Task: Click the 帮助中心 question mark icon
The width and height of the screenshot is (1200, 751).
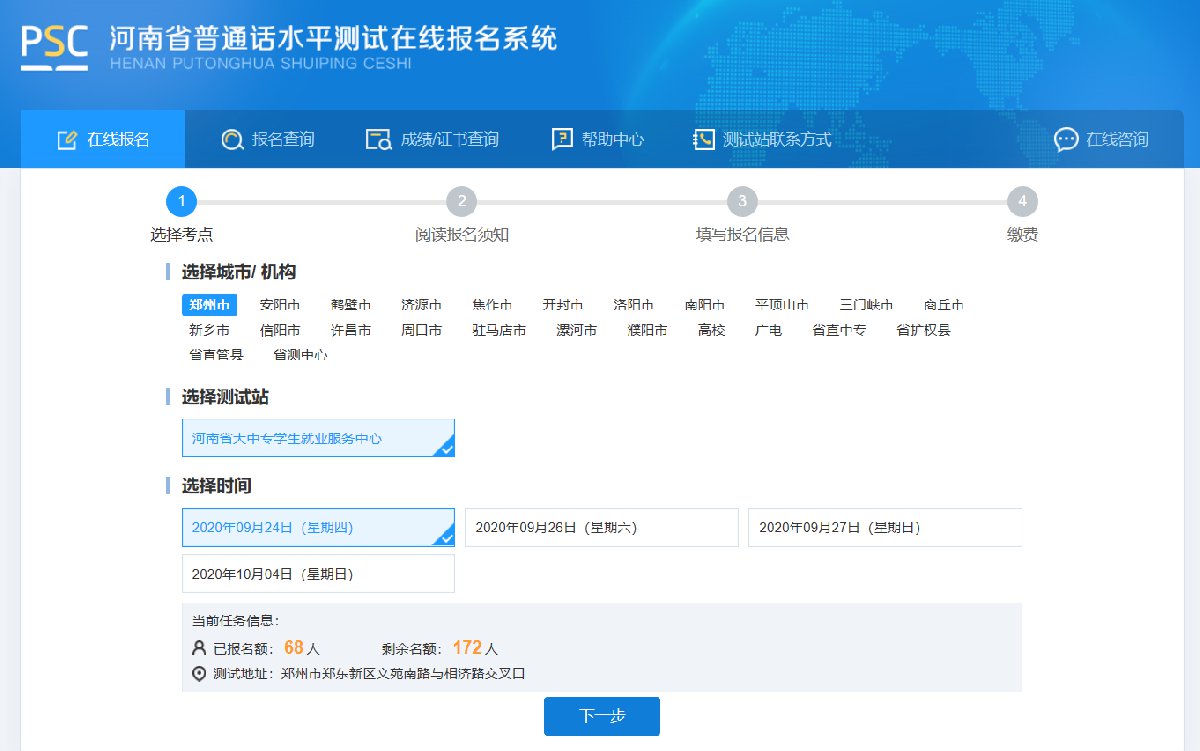Action: coord(562,140)
